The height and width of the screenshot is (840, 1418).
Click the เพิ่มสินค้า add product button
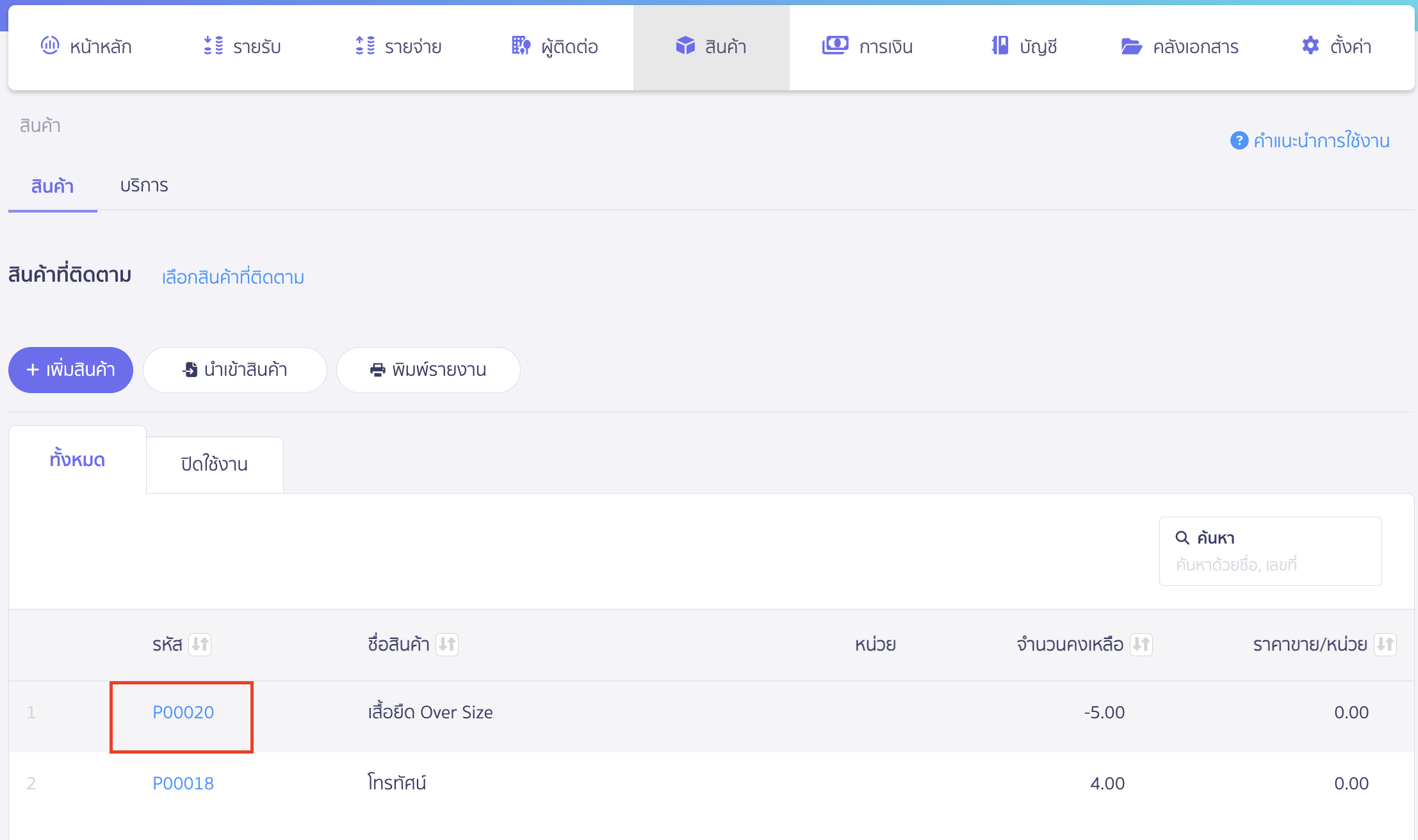(x=70, y=370)
